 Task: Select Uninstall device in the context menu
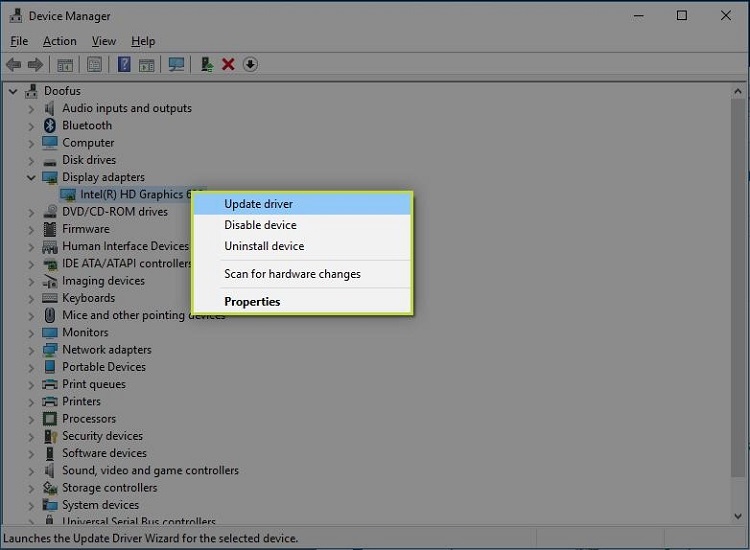click(264, 246)
